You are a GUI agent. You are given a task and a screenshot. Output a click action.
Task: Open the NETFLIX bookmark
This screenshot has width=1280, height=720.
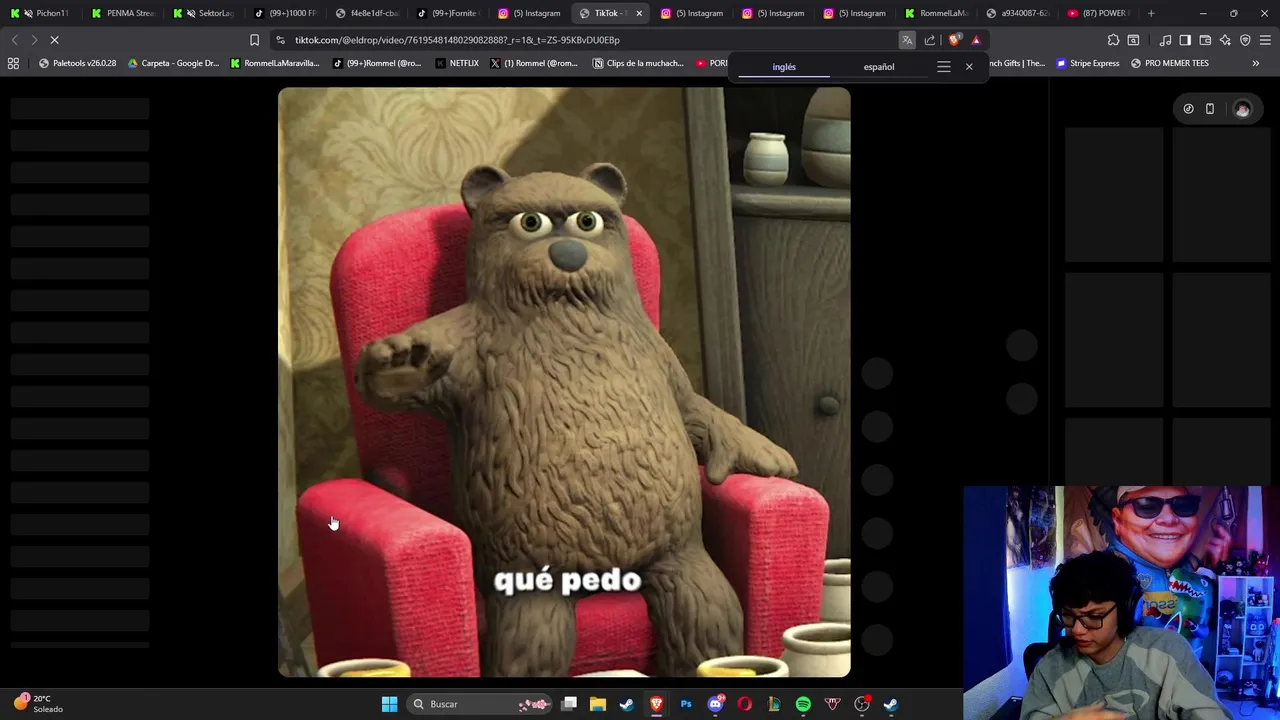point(457,63)
